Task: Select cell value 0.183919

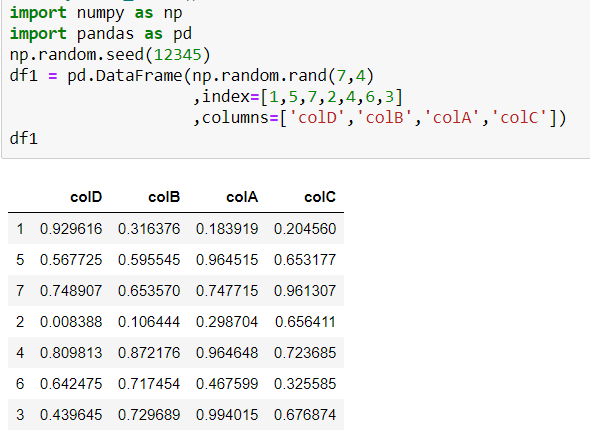Action: pos(227,229)
